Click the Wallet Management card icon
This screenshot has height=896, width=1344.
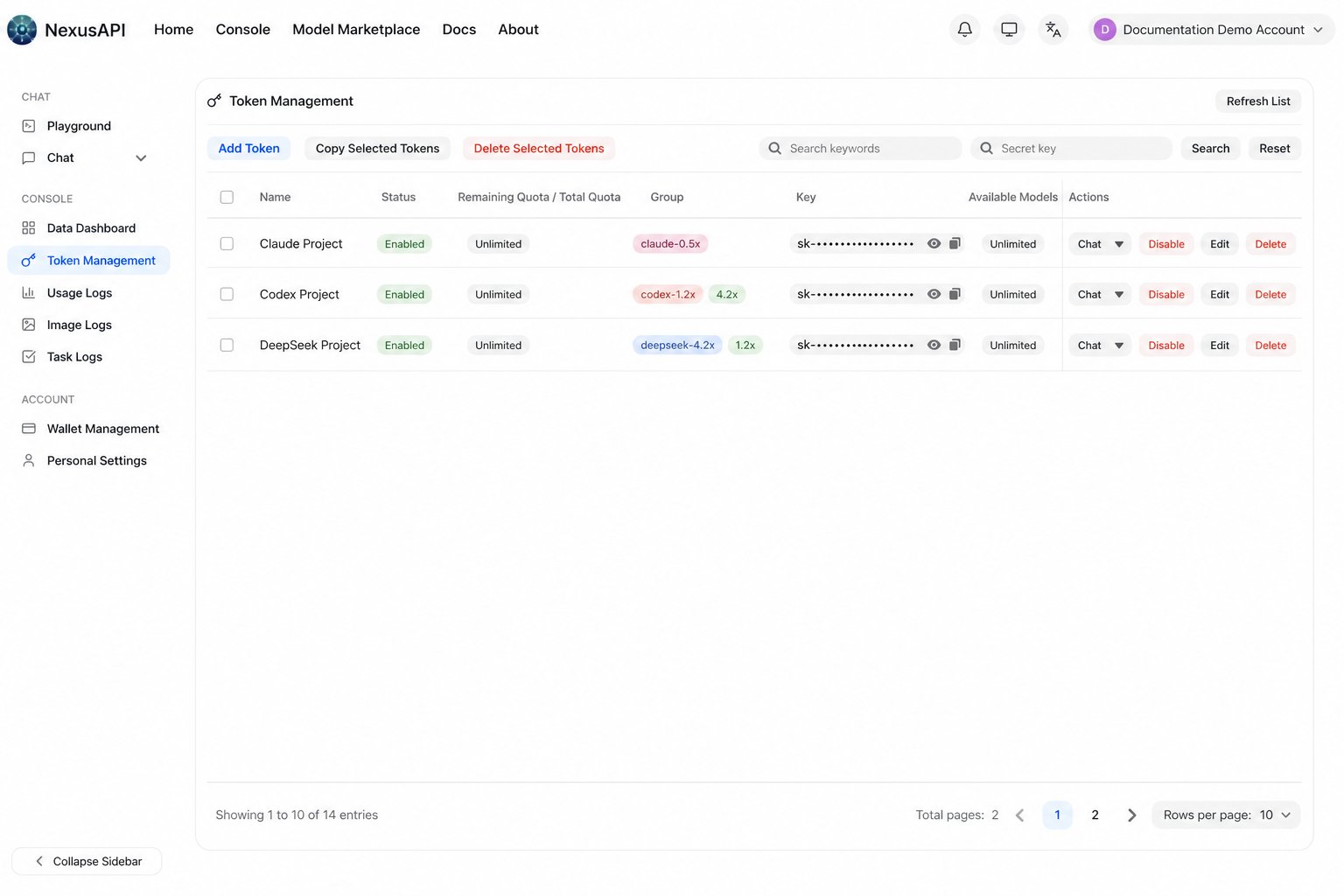[x=29, y=429]
